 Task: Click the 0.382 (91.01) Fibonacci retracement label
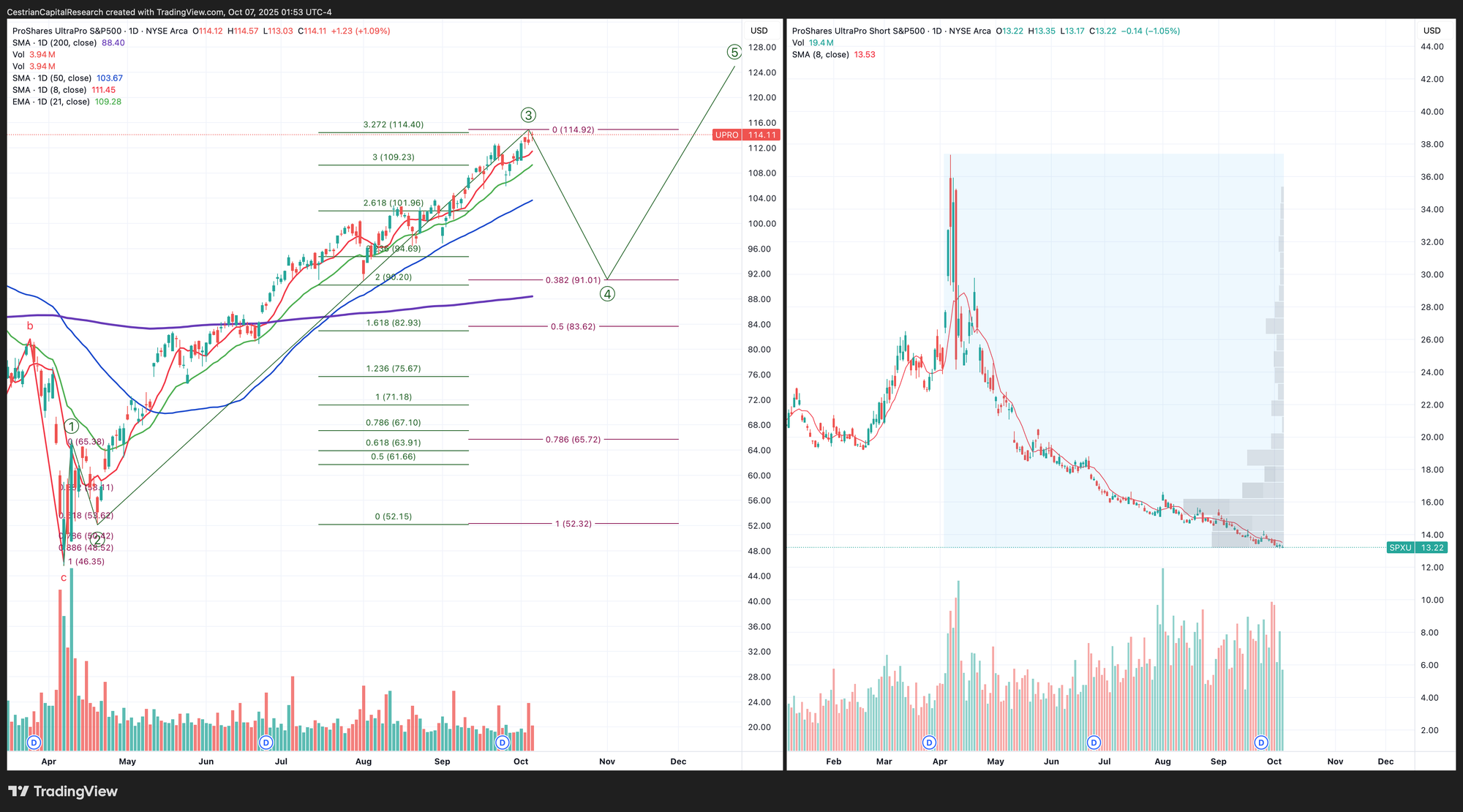point(573,280)
